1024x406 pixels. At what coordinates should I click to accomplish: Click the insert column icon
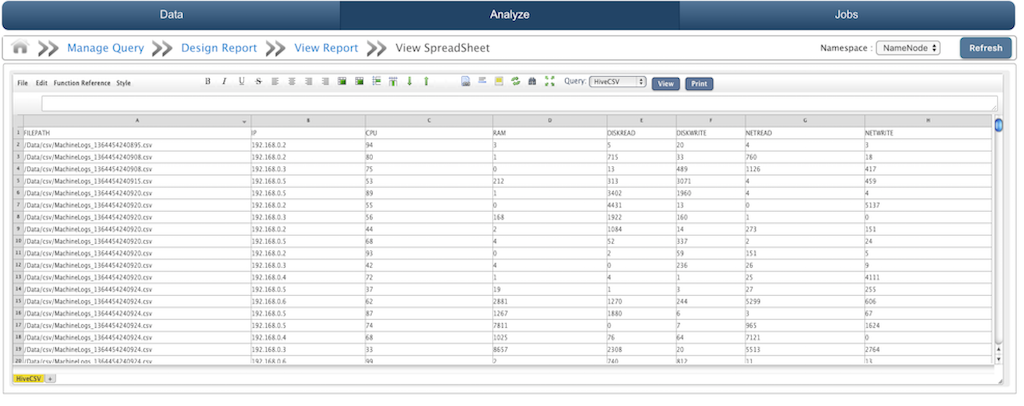(393, 82)
